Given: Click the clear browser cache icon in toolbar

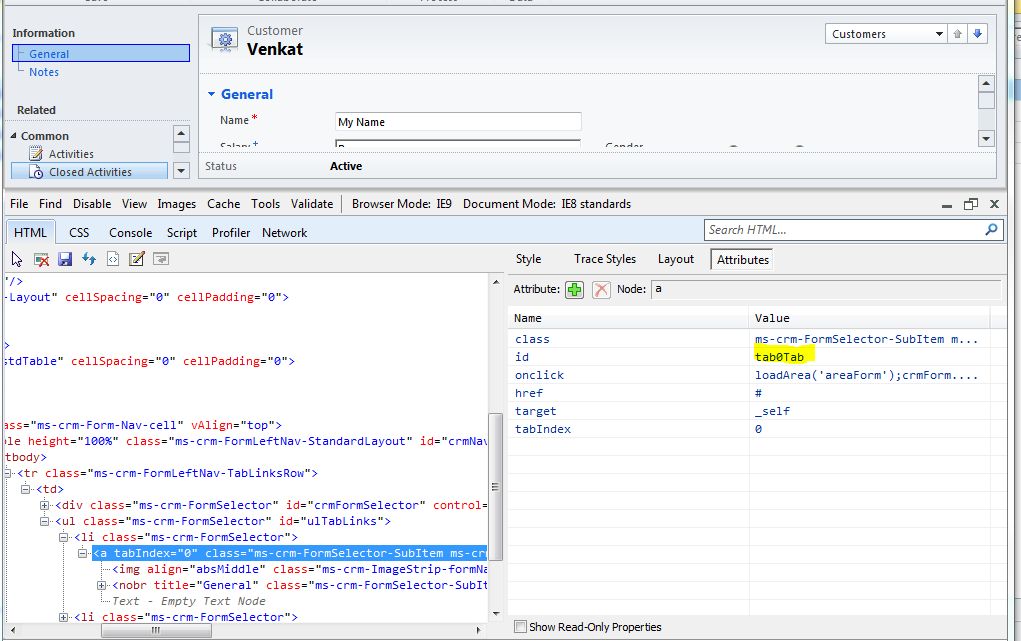Looking at the screenshot, I should point(42,259).
